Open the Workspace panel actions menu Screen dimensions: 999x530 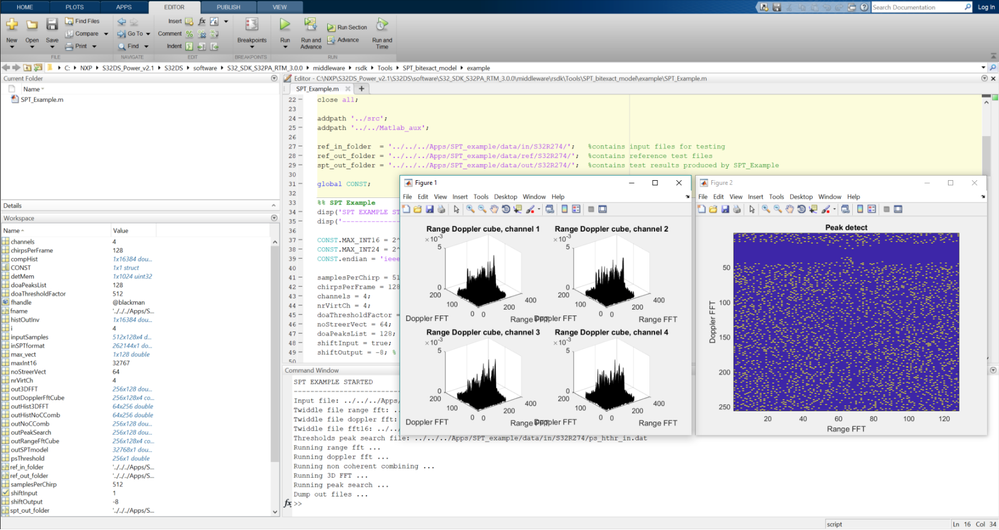point(272,218)
